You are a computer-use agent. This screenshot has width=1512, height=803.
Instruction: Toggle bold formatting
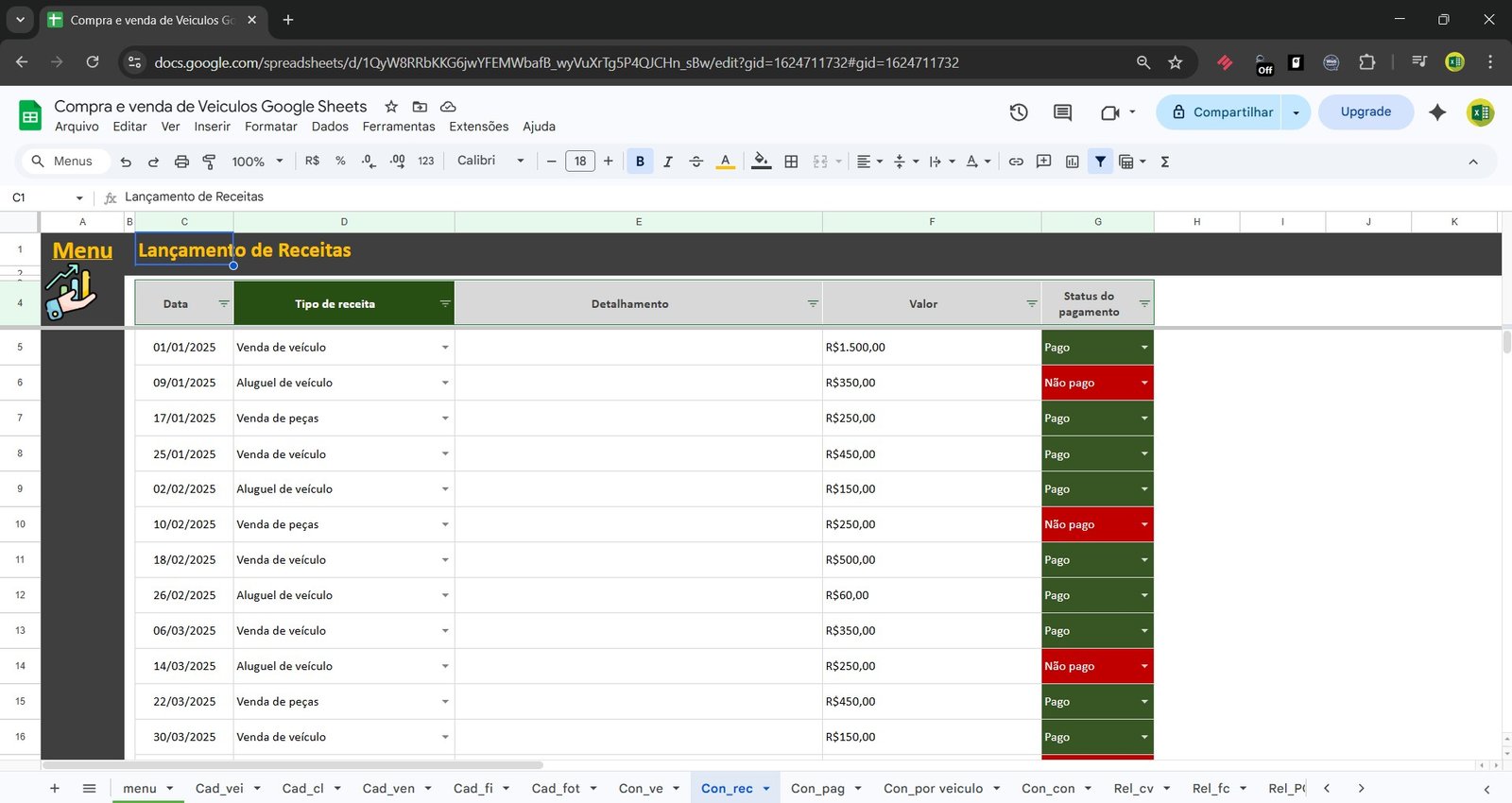[640, 162]
